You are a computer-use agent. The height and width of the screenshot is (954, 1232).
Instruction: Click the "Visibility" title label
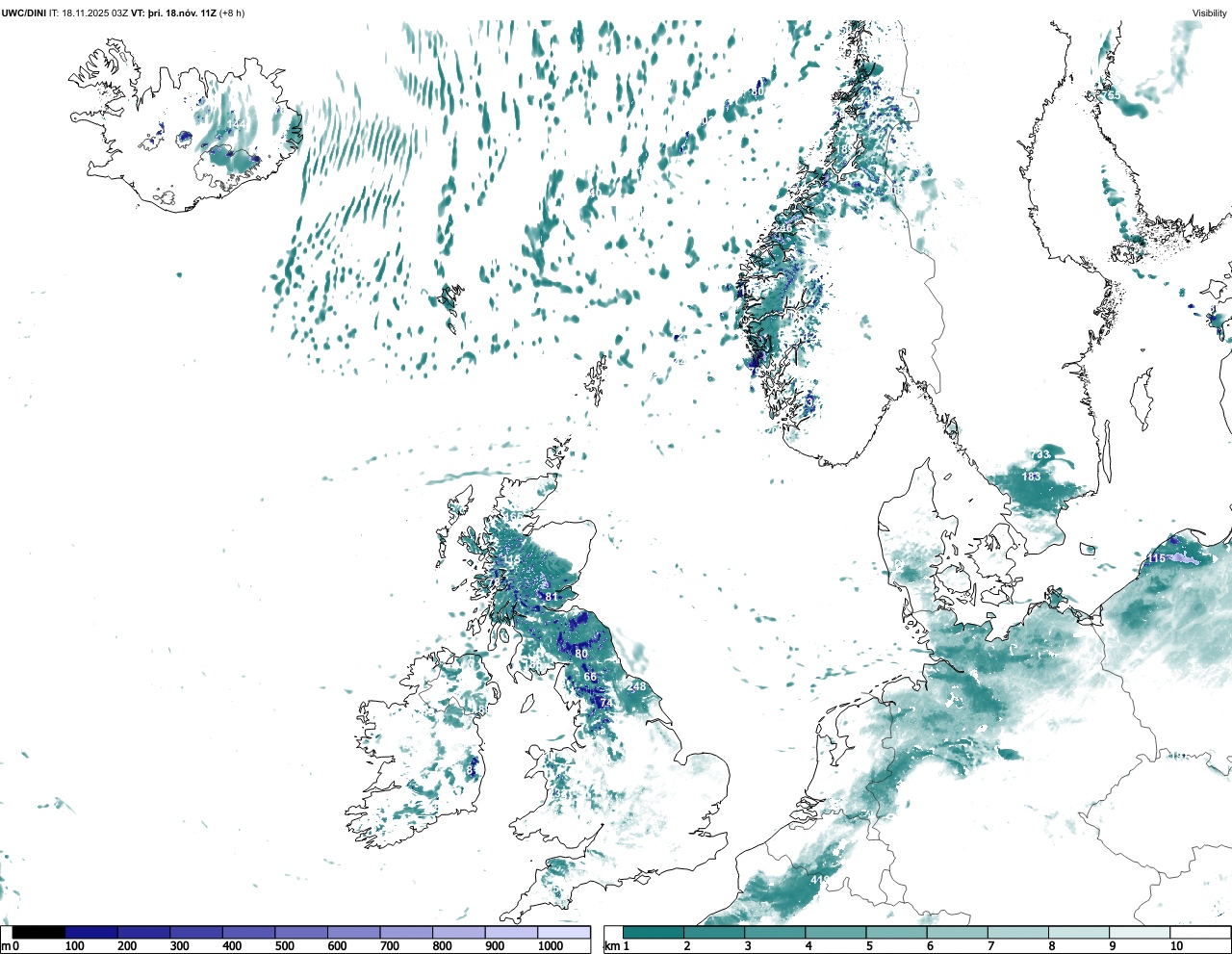pyautogui.click(x=1210, y=13)
